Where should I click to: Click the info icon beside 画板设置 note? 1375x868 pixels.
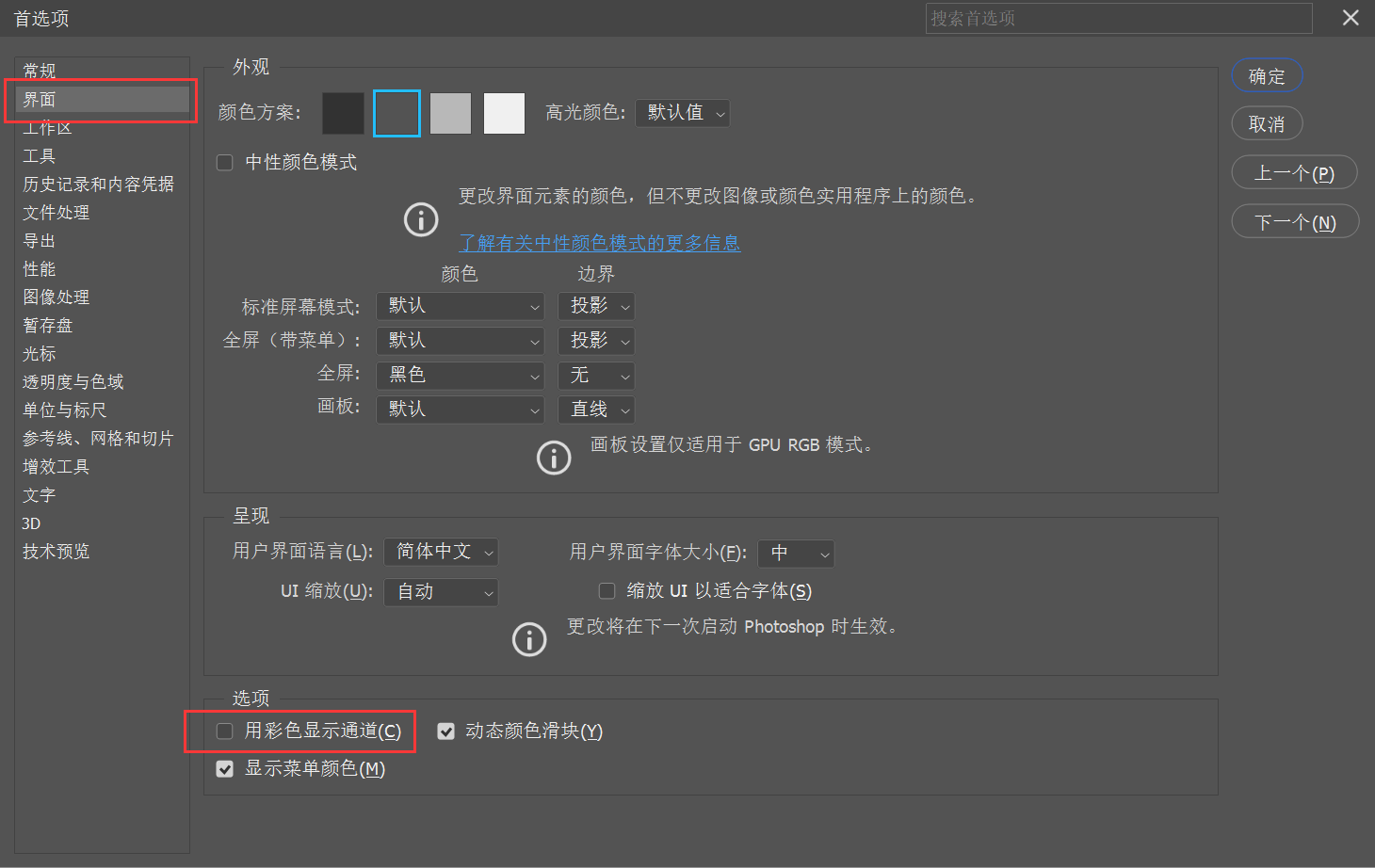pyautogui.click(x=554, y=458)
